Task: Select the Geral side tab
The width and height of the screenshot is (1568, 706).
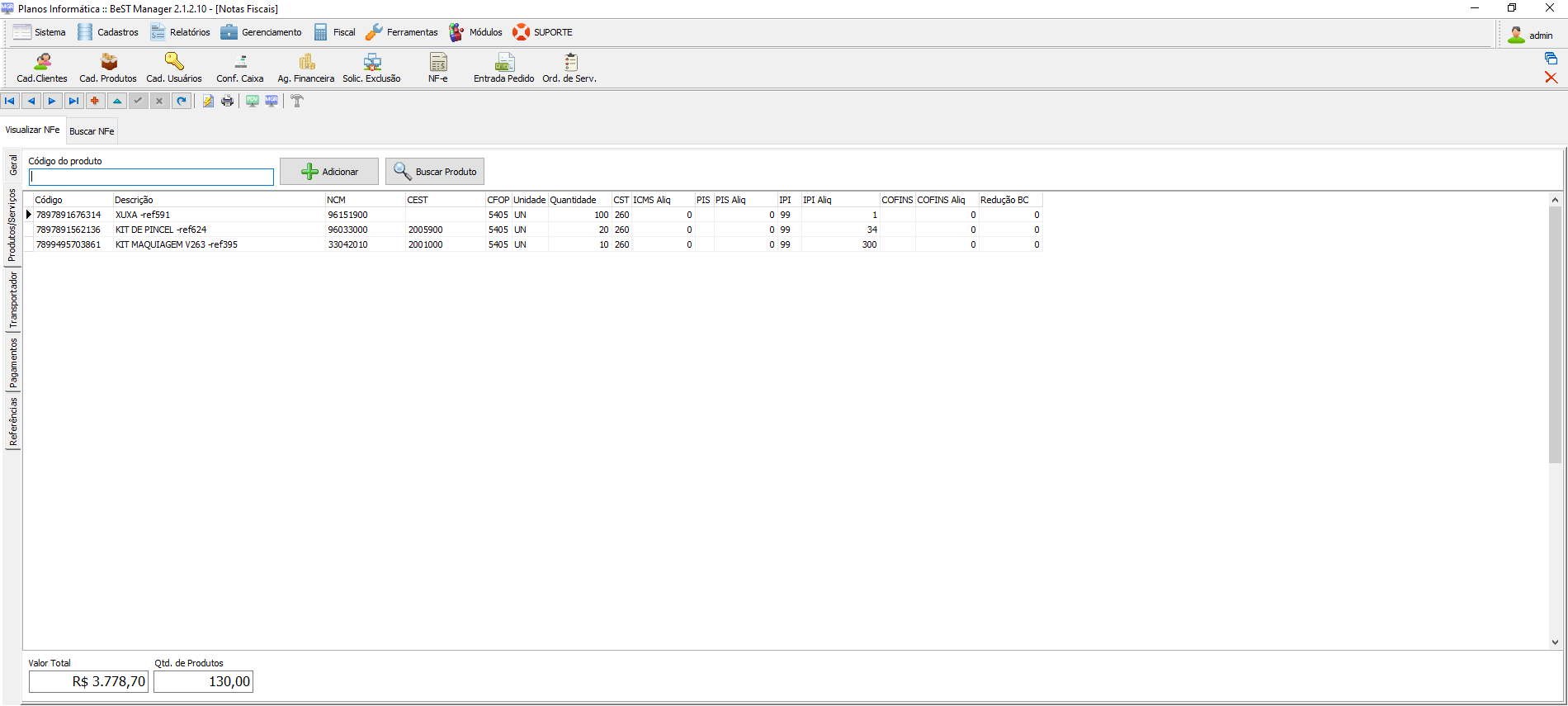Action: click(x=13, y=165)
